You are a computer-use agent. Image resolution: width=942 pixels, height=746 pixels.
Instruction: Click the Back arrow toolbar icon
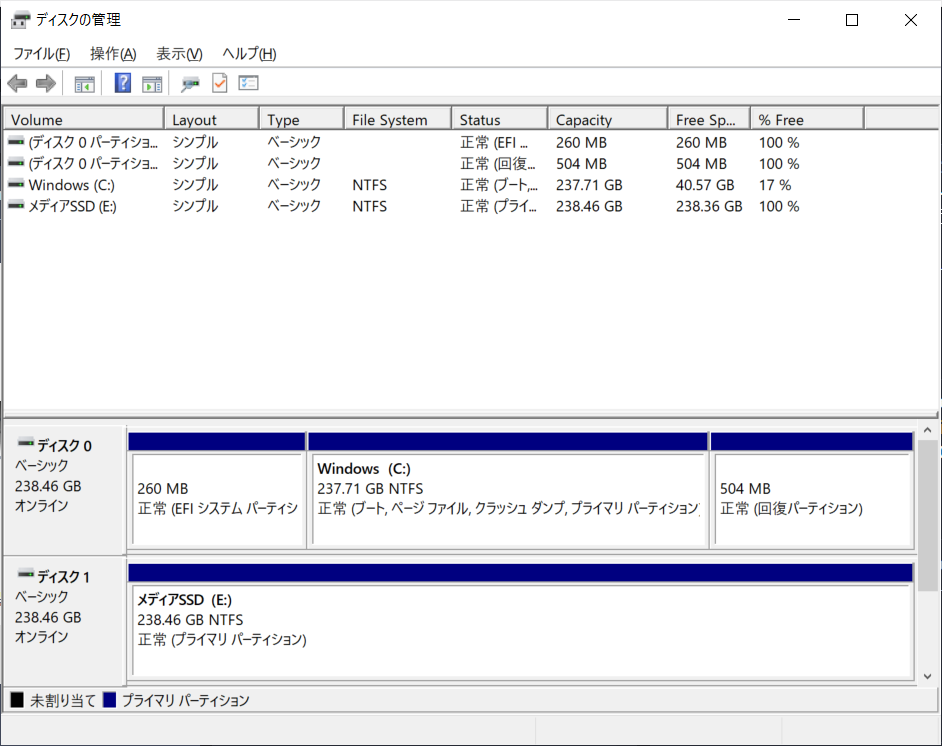[17, 84]
